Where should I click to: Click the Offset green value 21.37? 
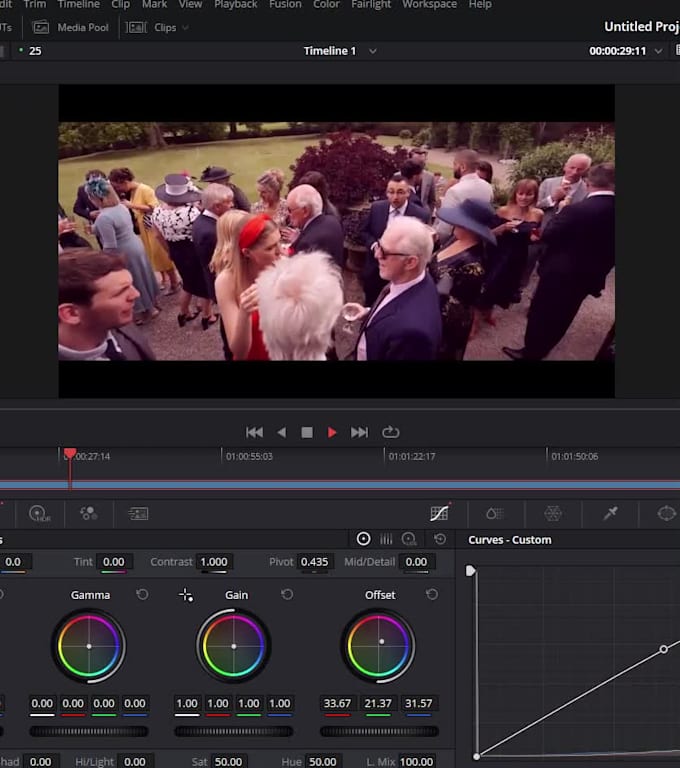tap(378, 703)
